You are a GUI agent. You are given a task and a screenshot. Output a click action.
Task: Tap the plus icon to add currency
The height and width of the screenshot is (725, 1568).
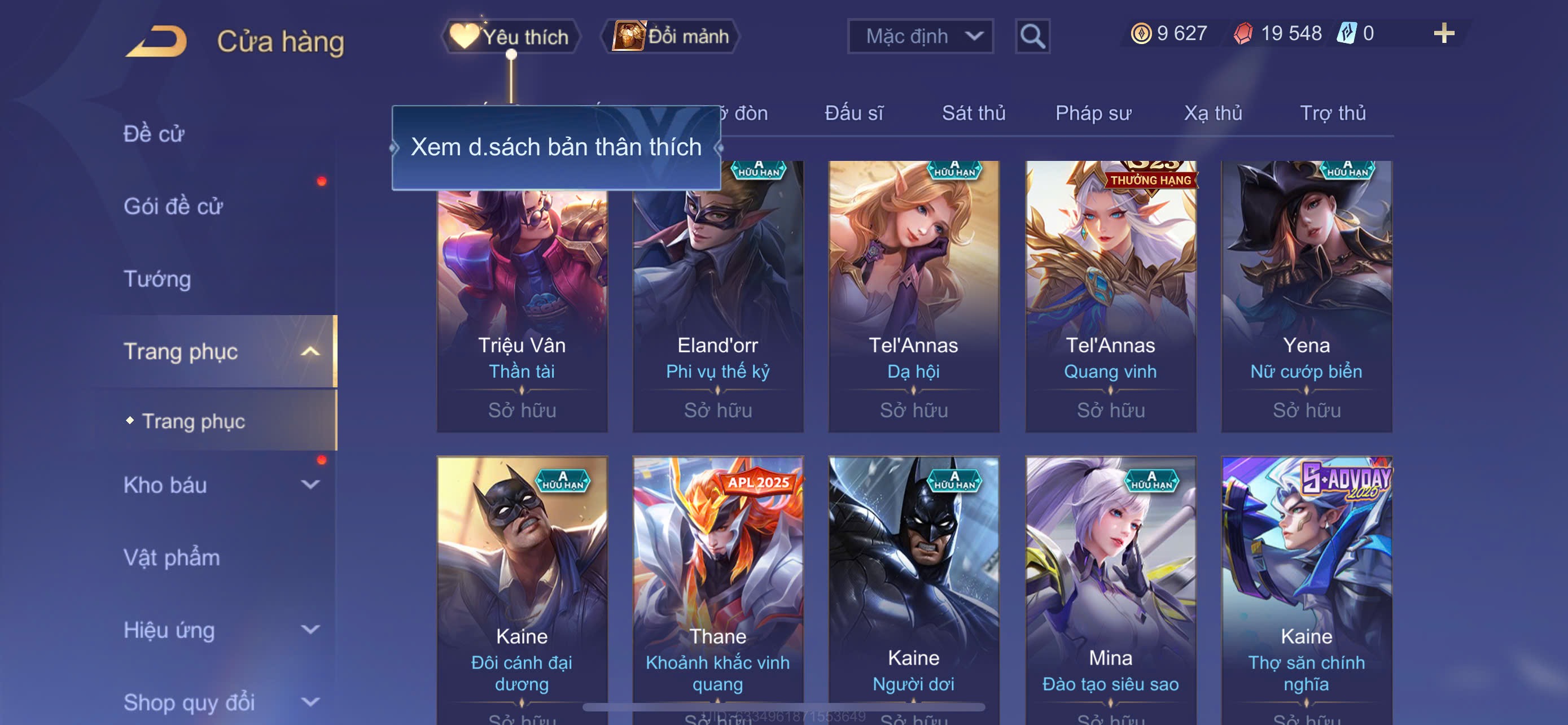pyautogui.click(x=1444, y=33)
